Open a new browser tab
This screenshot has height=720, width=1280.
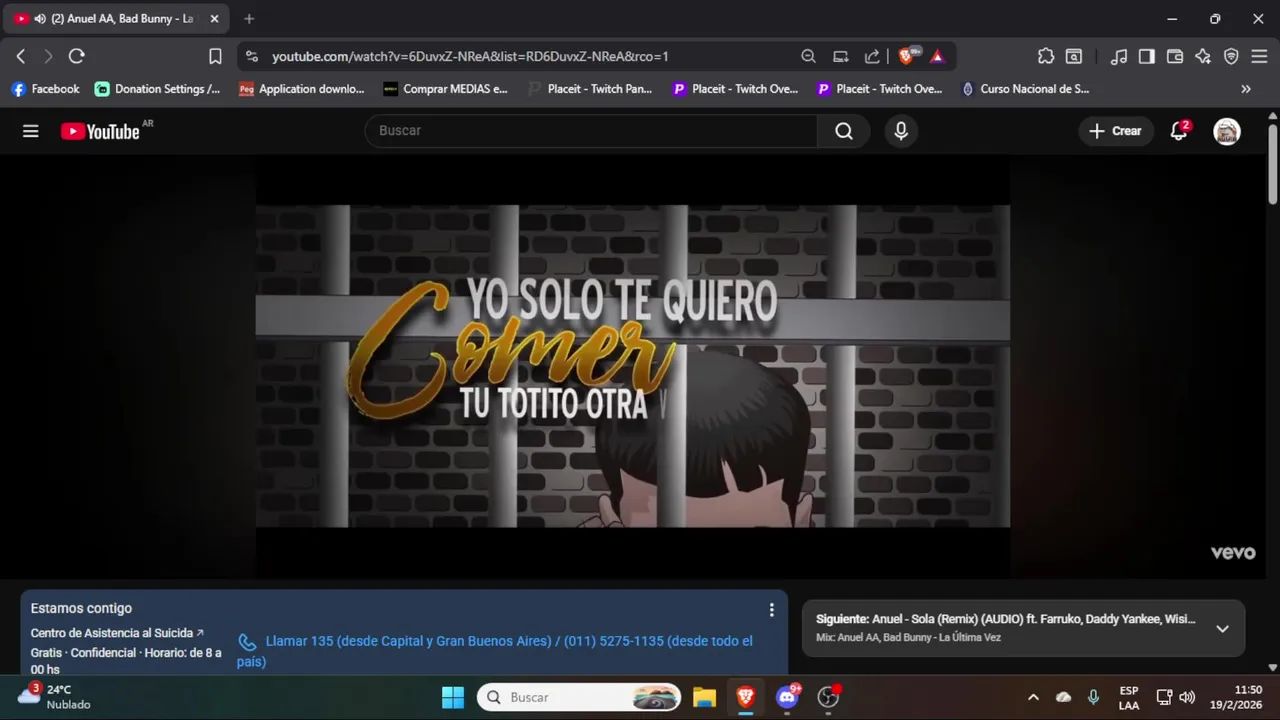click(249, 18)
